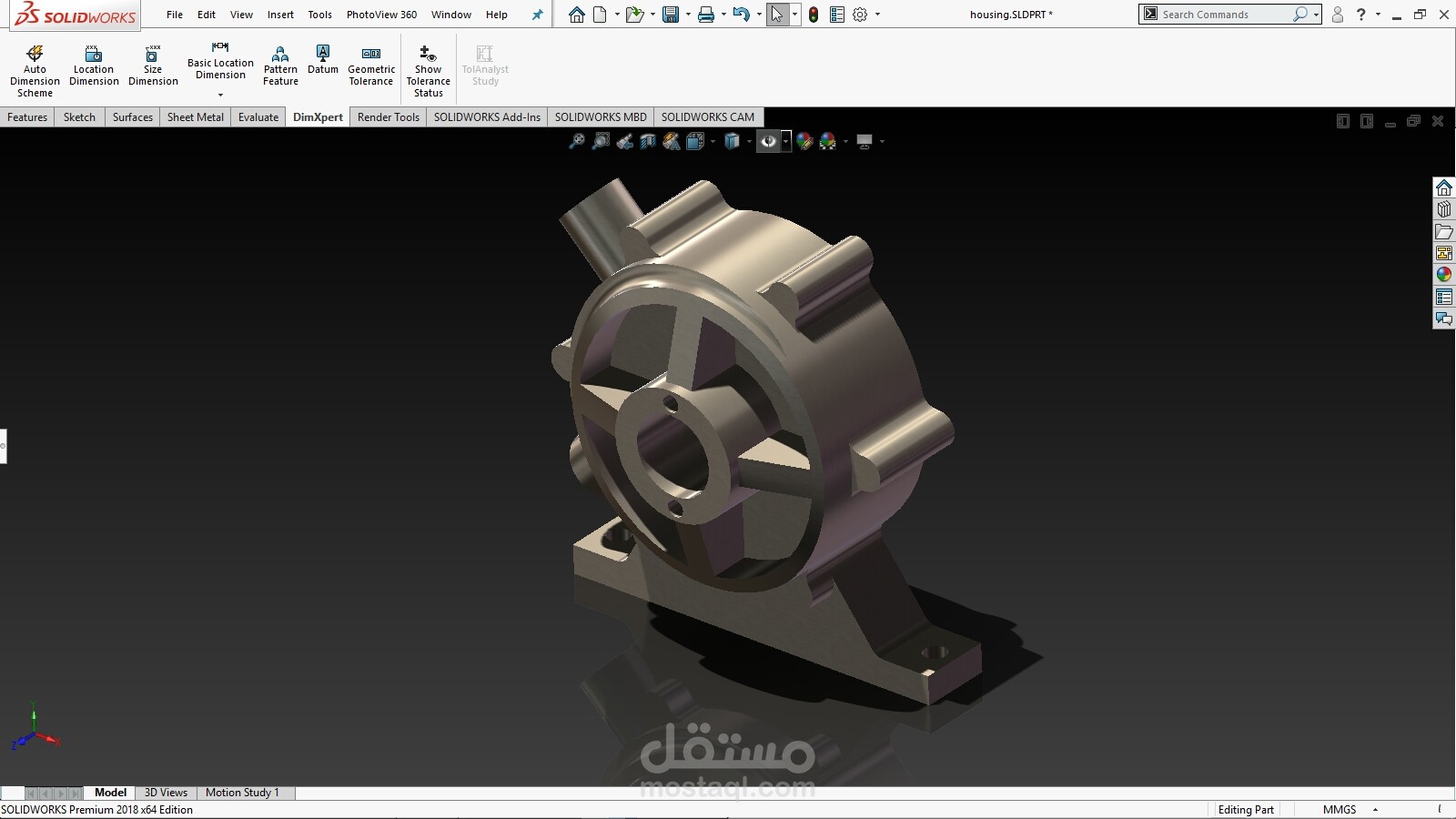
Task: Click the Rebuild traffic light icon
Action: point(814,15)
